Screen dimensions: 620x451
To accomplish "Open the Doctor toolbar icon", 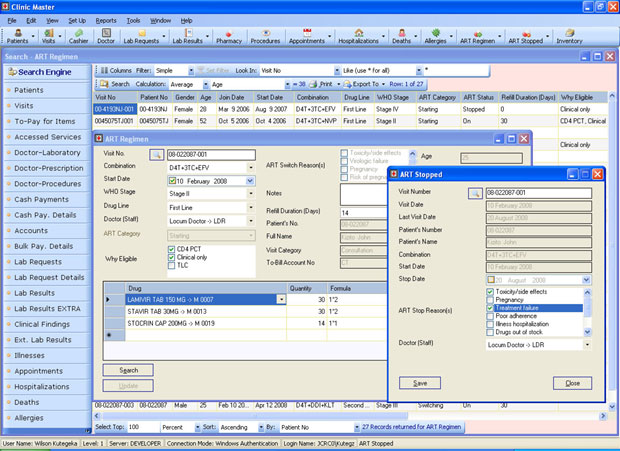I will 106,36.
